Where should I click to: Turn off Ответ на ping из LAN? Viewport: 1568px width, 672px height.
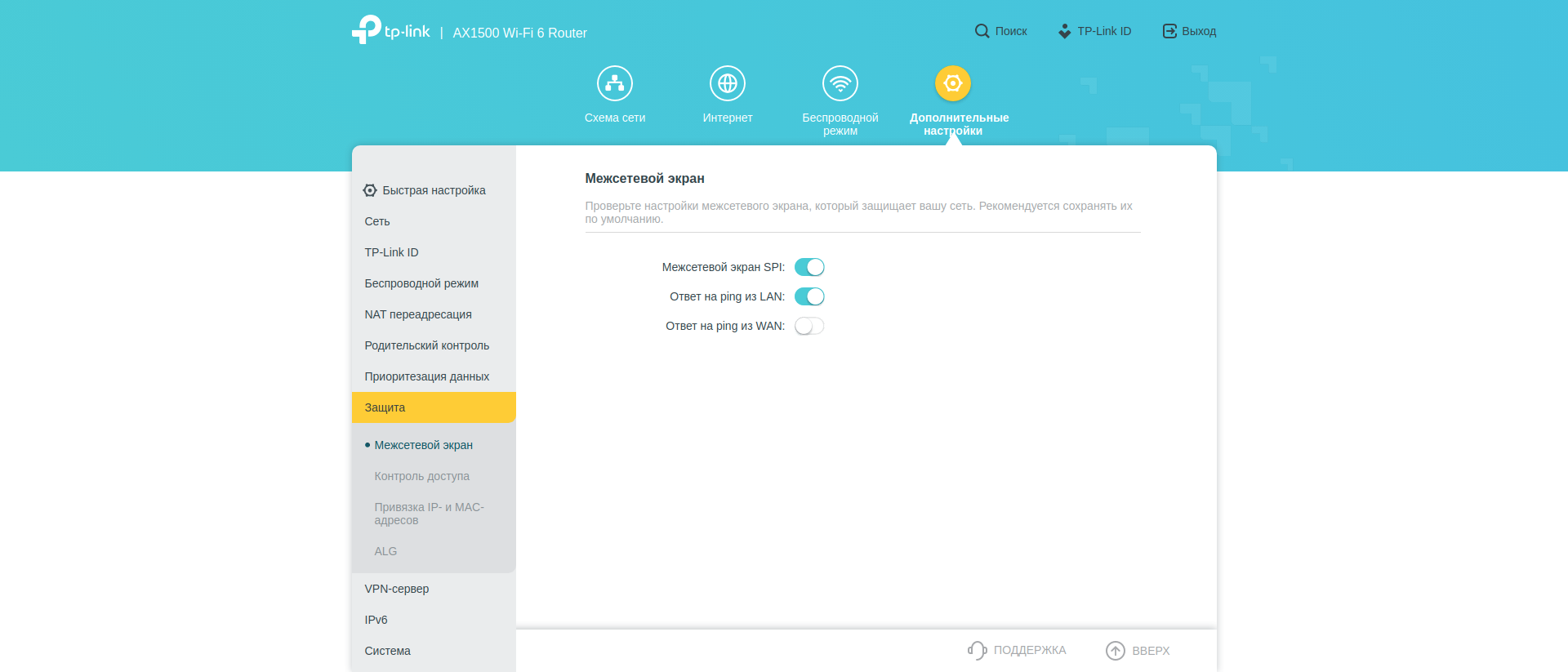coord(809,296)
